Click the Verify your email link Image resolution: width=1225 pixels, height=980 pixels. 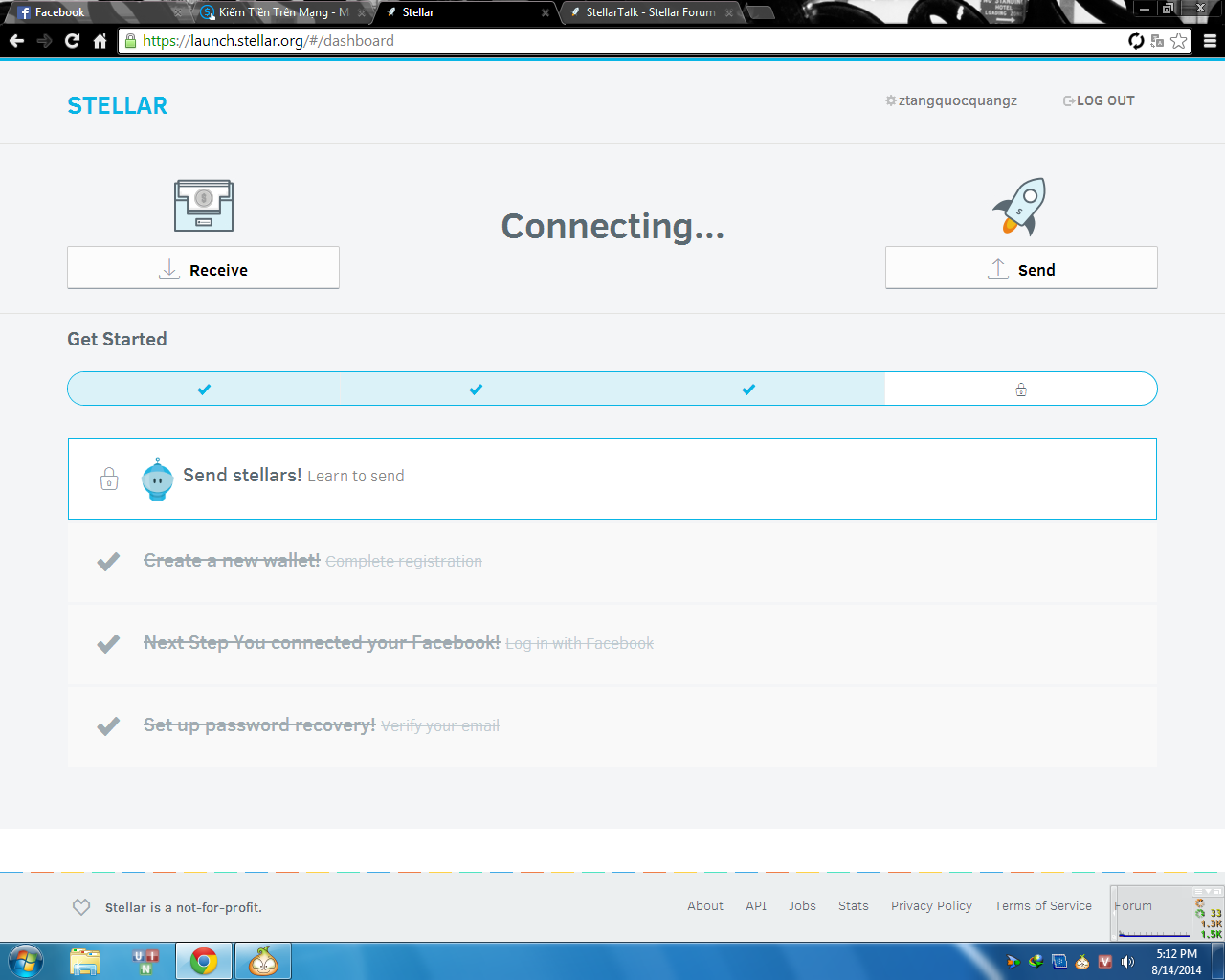[440, 725]
